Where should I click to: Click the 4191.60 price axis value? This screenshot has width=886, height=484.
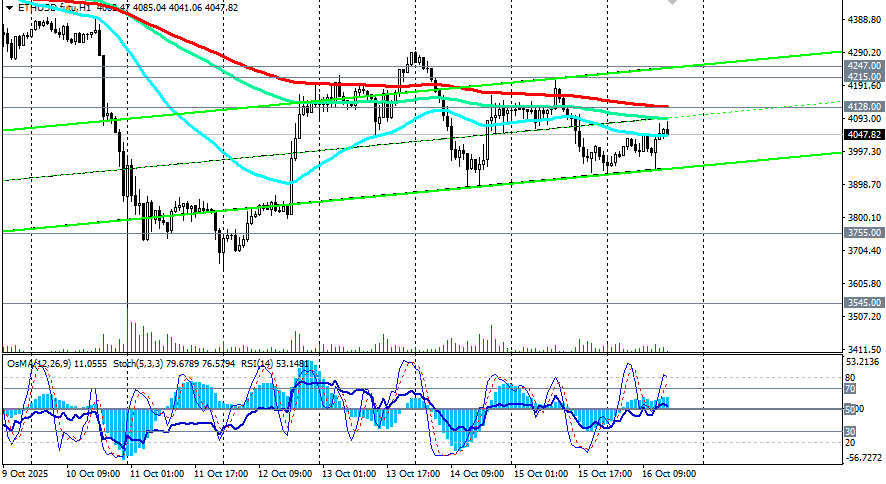tap(865, 86)
